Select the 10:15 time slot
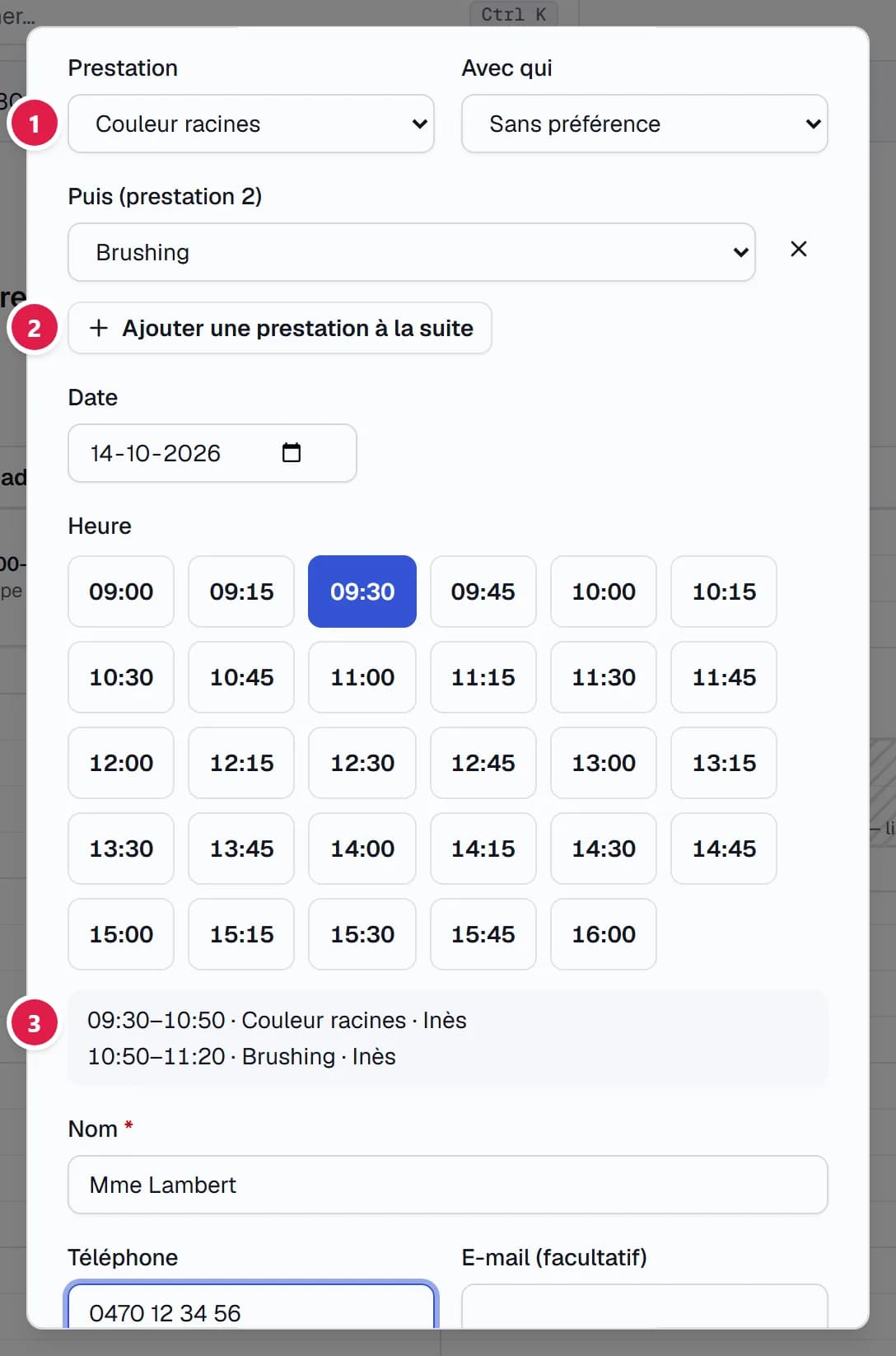 724,591
